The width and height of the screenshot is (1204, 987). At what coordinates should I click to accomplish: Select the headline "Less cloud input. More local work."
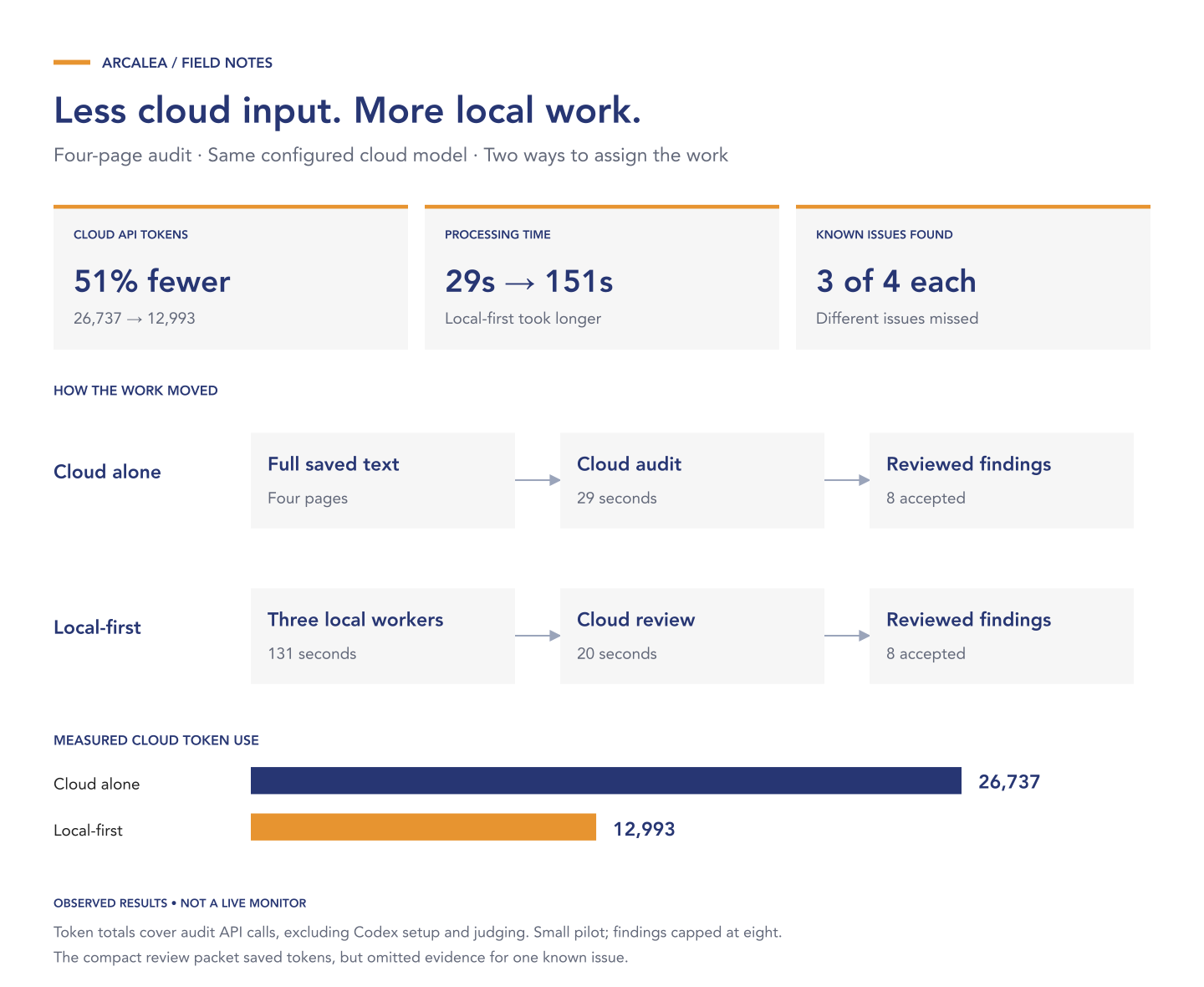(347, 110)
